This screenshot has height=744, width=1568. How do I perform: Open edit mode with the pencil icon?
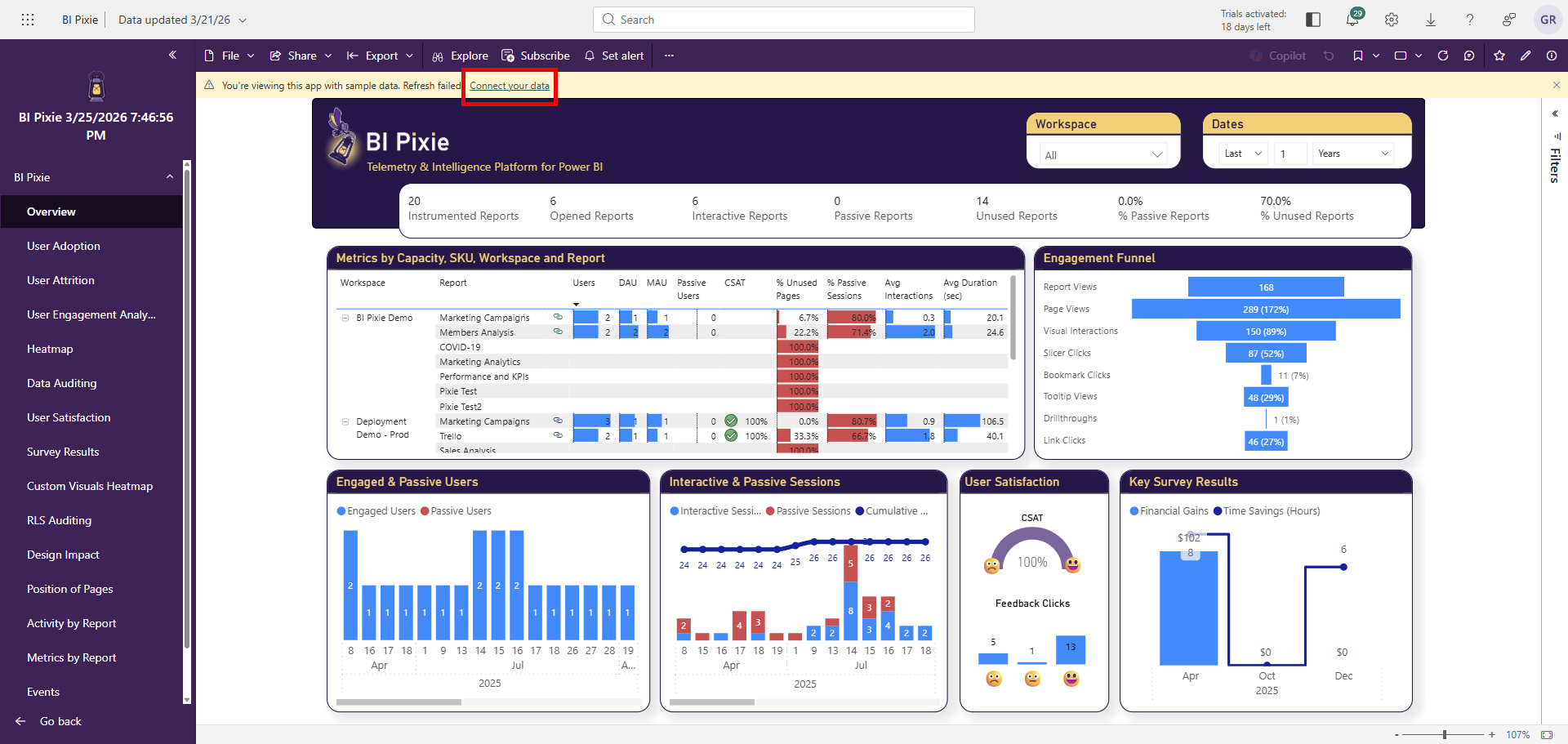coord(1526,56)
